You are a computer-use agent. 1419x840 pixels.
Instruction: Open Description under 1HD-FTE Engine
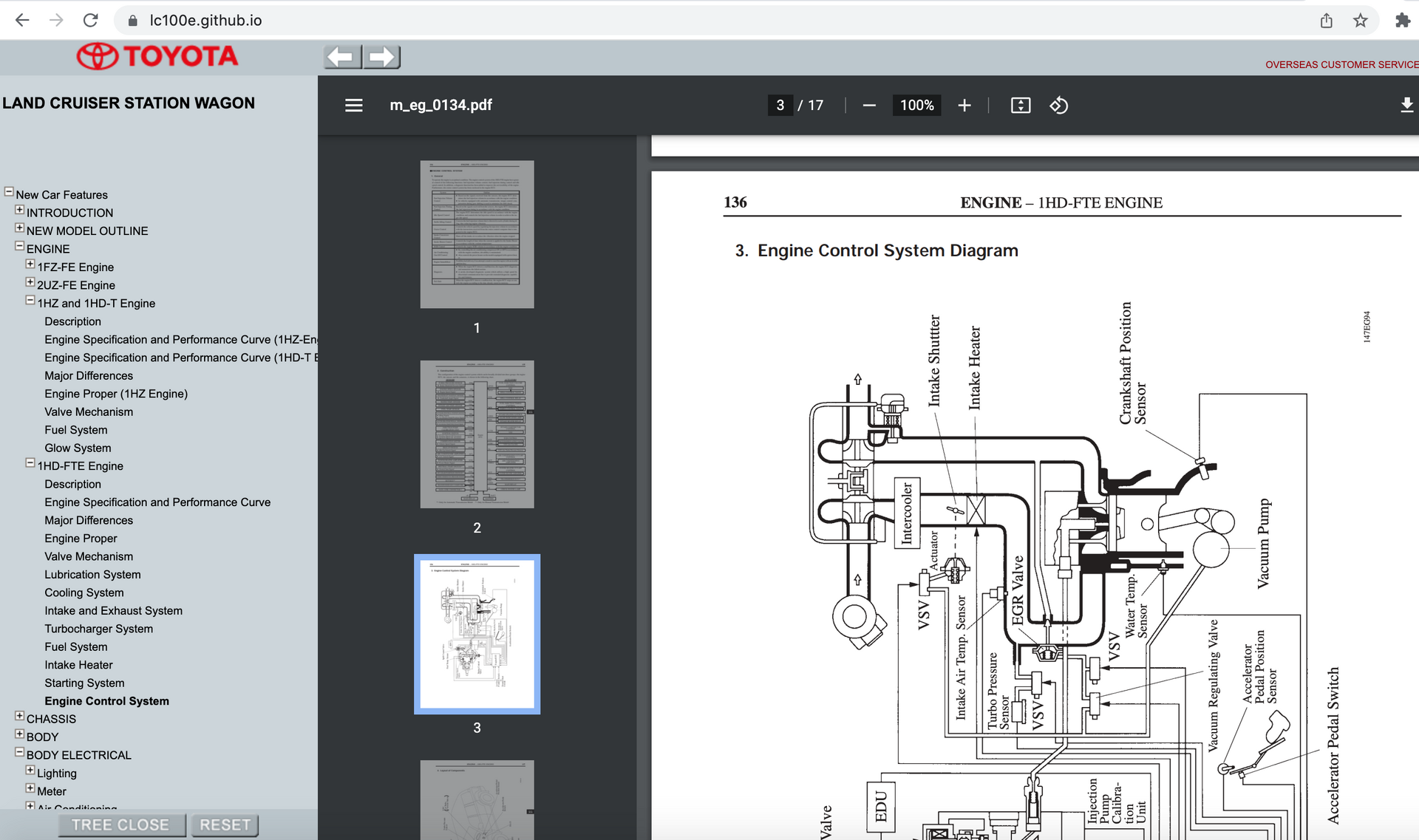coord(72,484)
